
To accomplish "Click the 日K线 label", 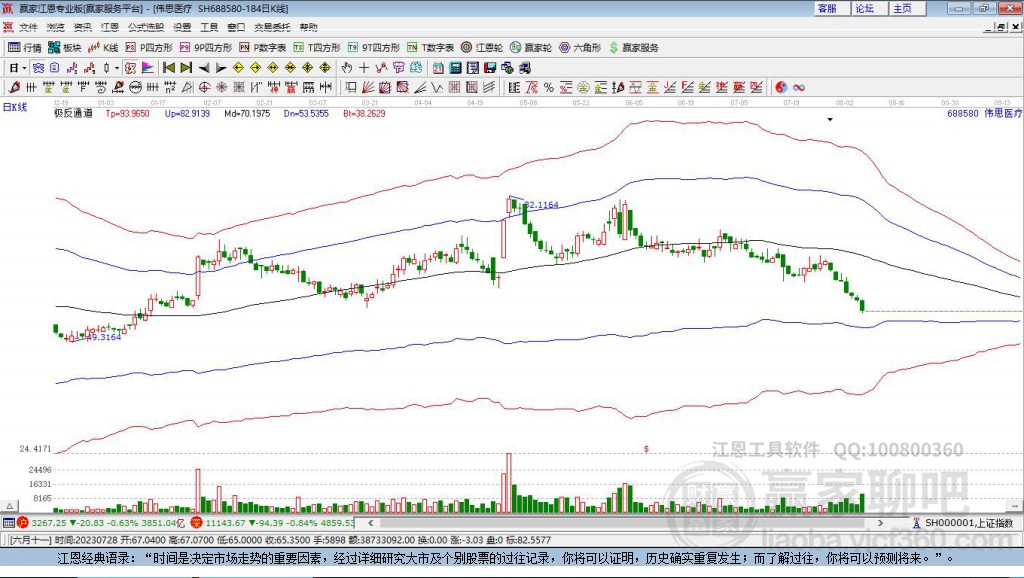I will coord(15,107).
